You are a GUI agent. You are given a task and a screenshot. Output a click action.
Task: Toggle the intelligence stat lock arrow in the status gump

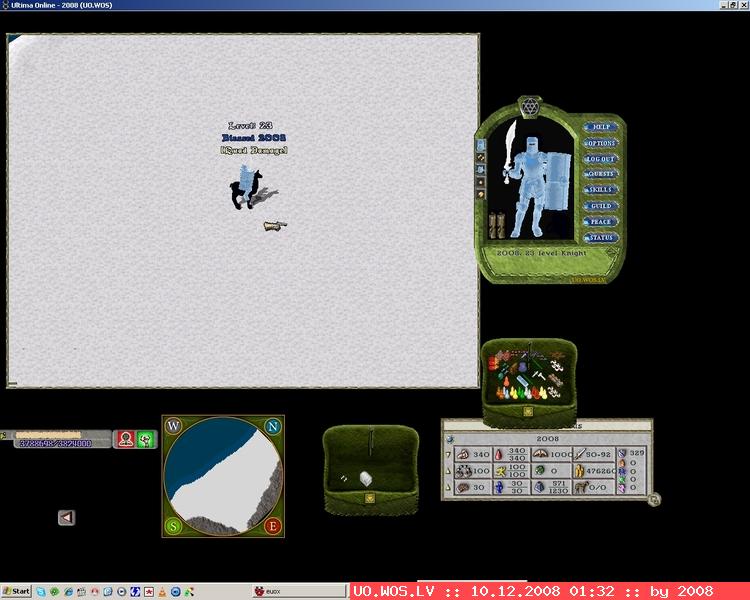pos(448,488)
